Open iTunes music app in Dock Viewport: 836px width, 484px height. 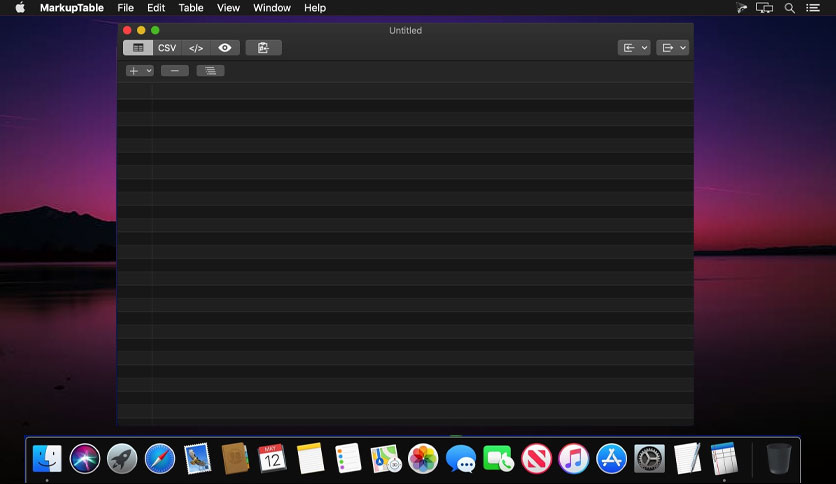574,458
